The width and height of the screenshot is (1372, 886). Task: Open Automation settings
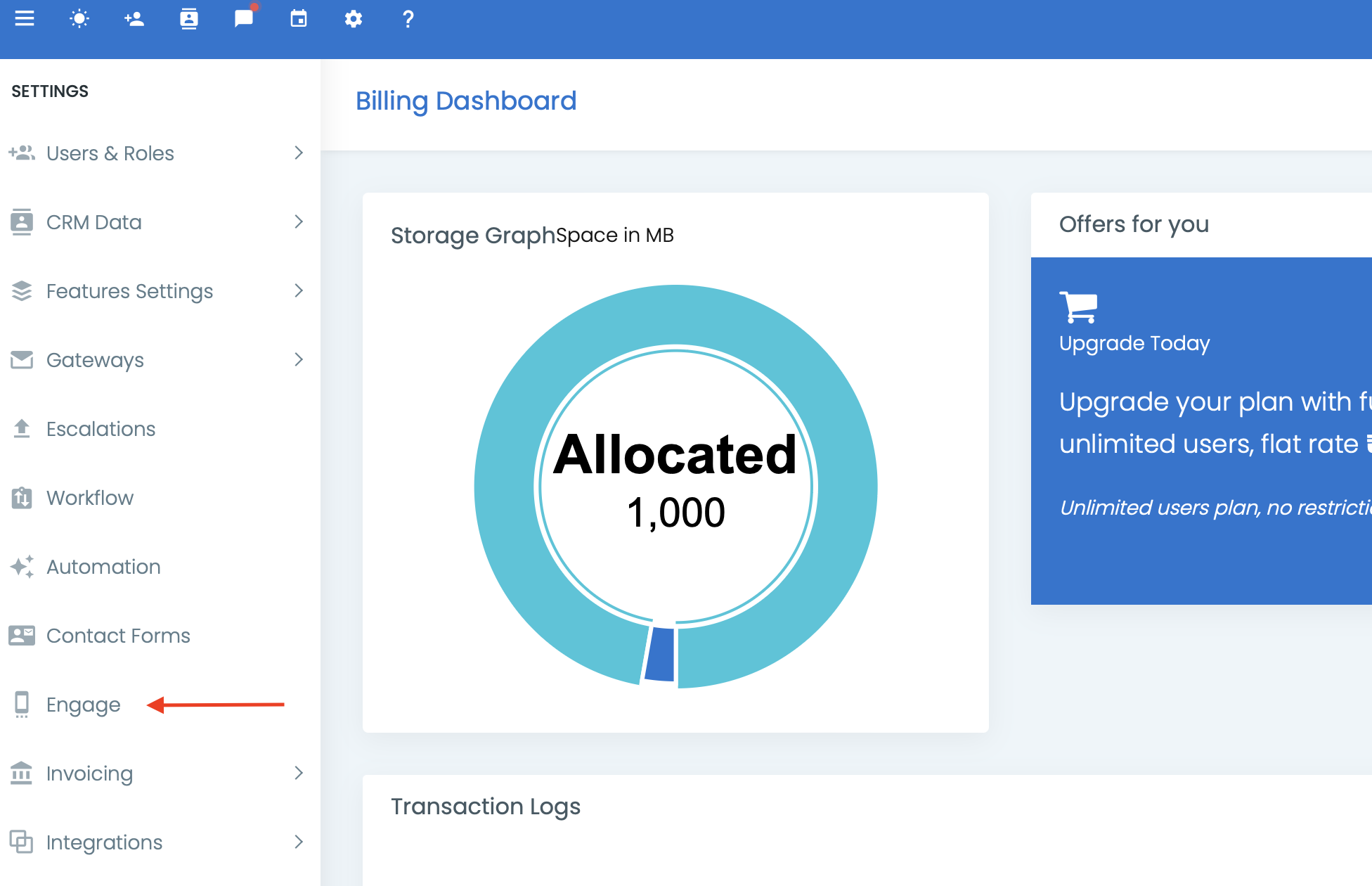[103, 566]
